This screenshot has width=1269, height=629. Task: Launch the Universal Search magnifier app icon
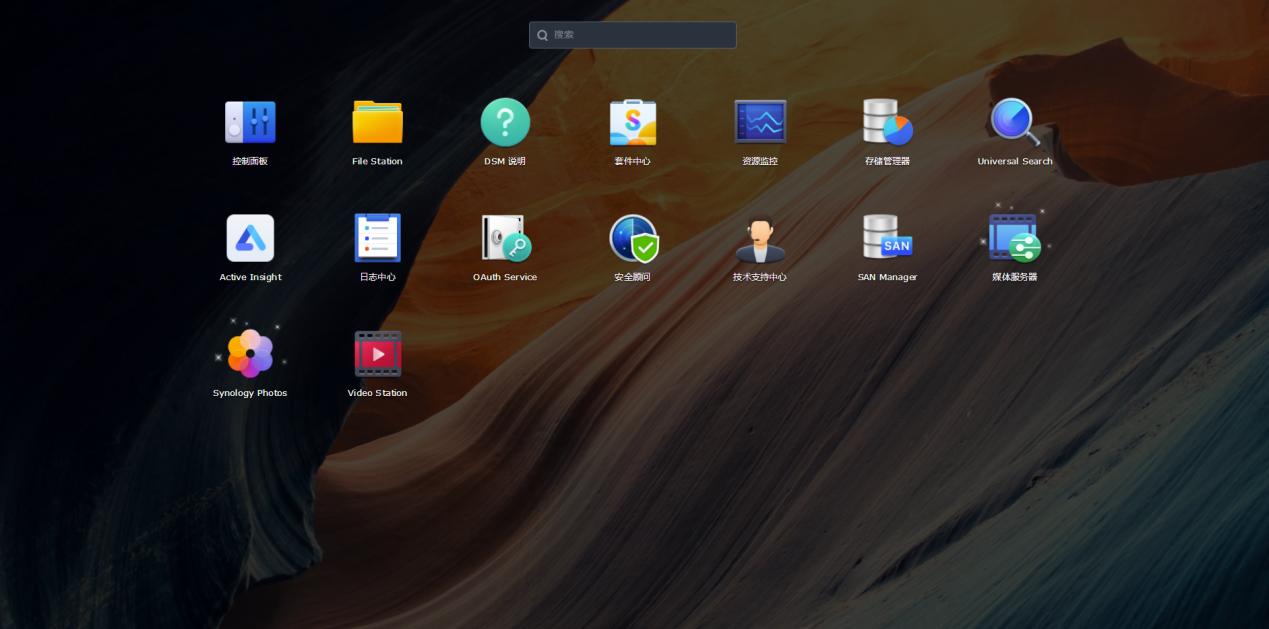click(x=1014, y=122)
